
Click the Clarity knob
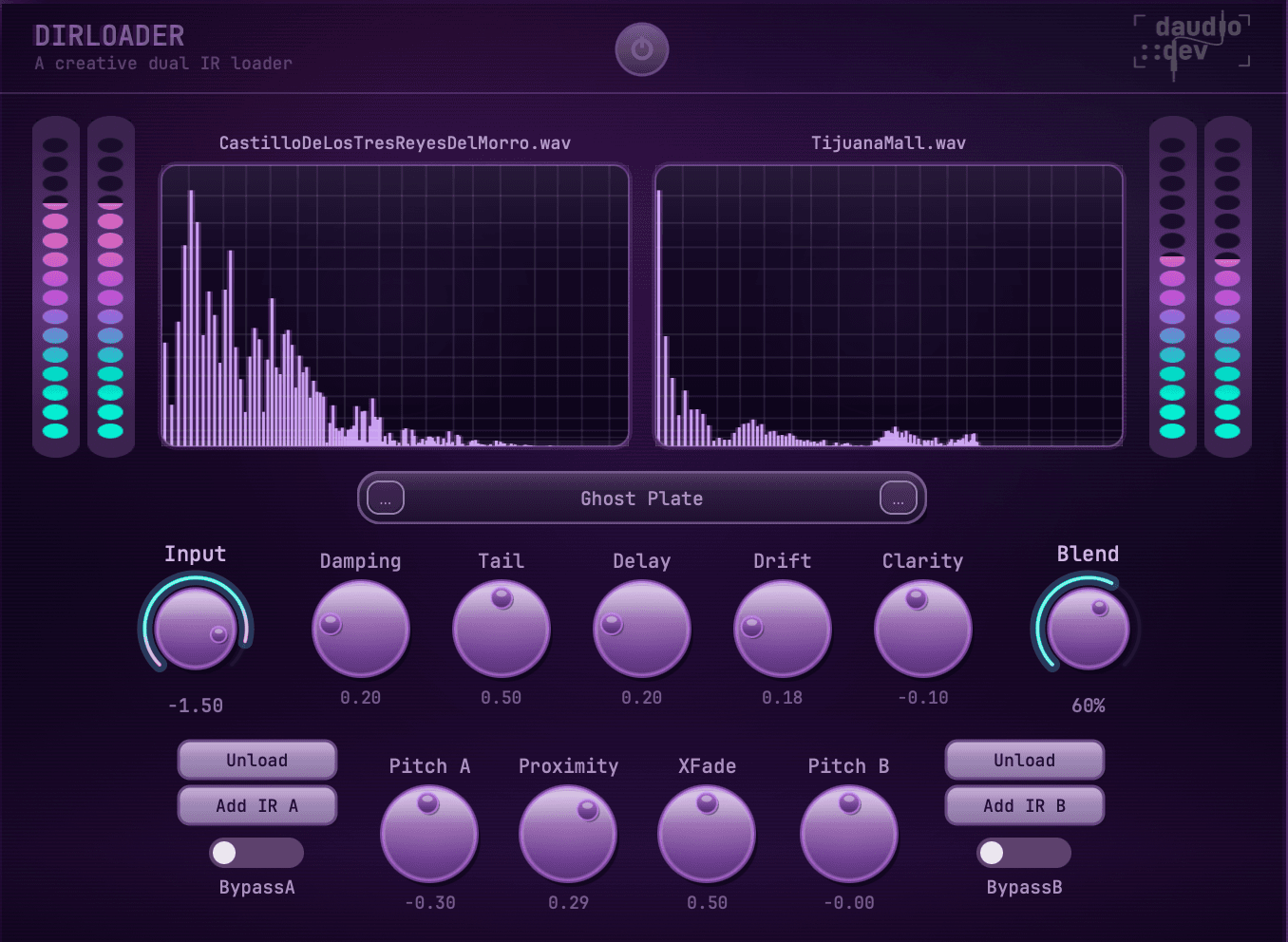[x=922, y=629]
